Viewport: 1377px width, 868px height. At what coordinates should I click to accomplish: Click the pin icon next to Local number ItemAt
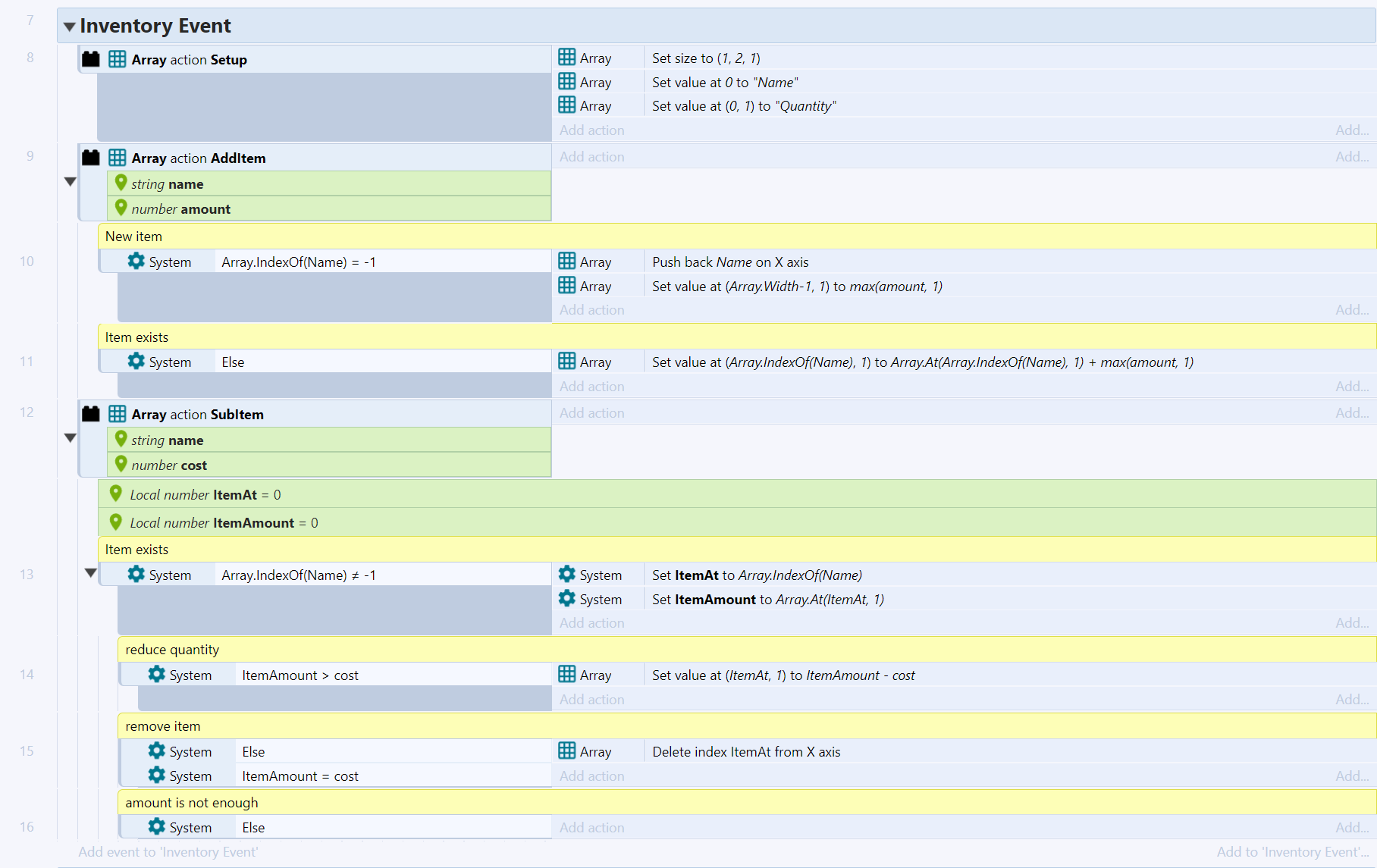coord(116,494)
